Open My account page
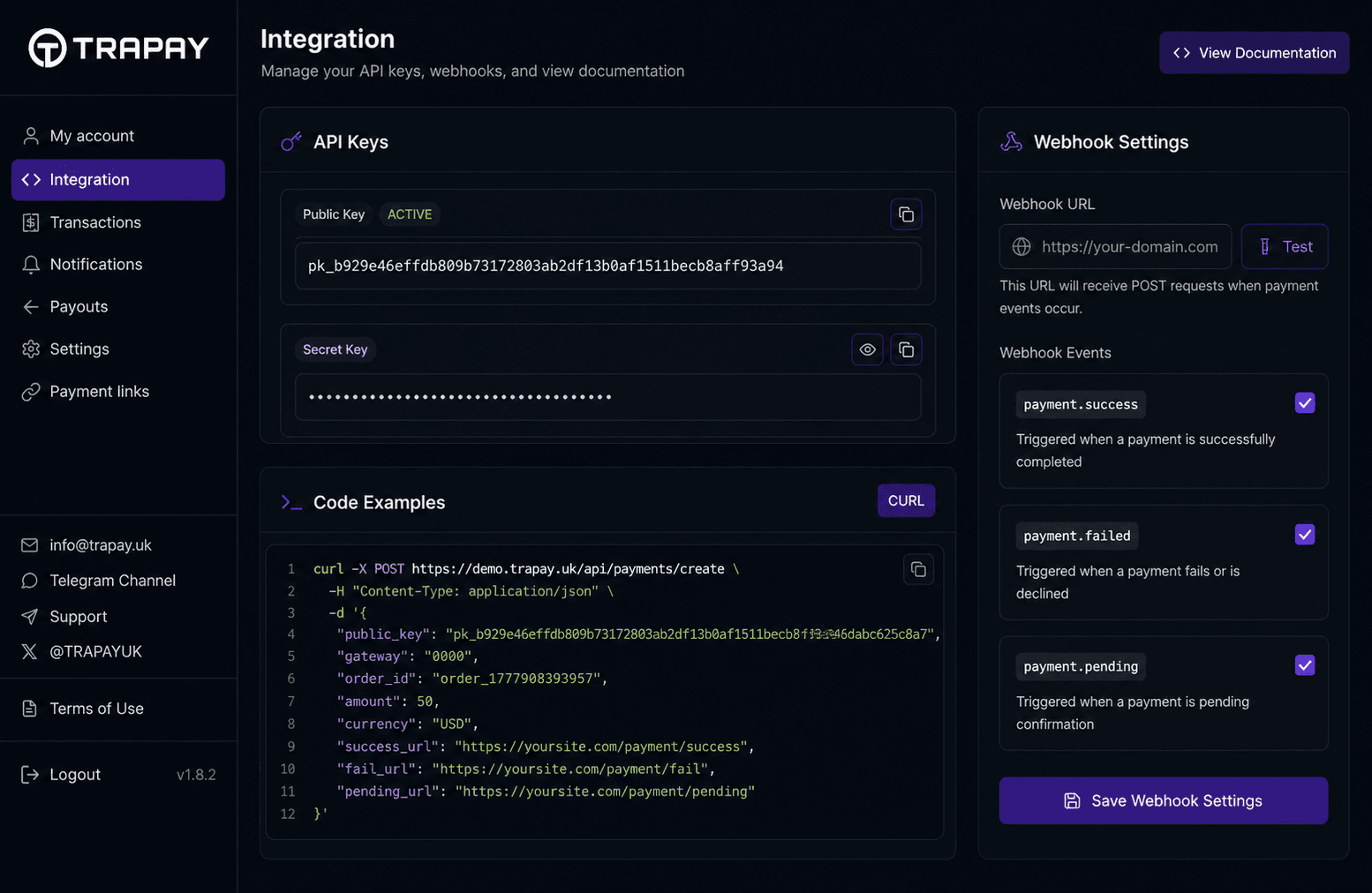 pyautogui.click(x=118, y=136)
